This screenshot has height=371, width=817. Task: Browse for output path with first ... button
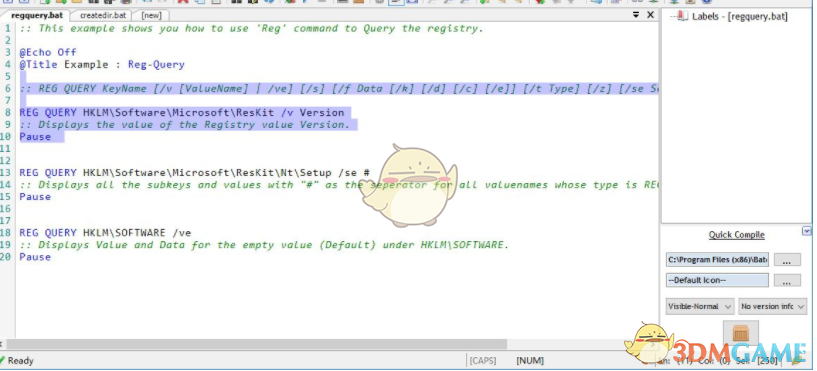coord(787,260)
